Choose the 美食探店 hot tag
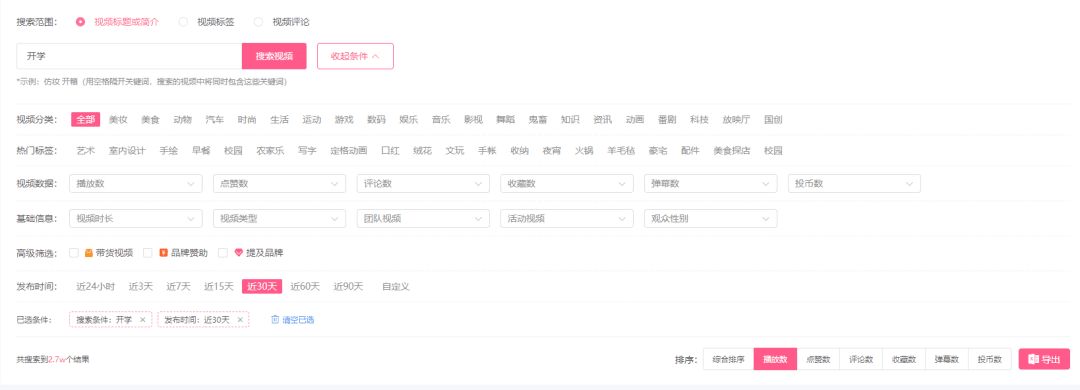The height and width of the screenshot is (390, 1080). (732, 150)
